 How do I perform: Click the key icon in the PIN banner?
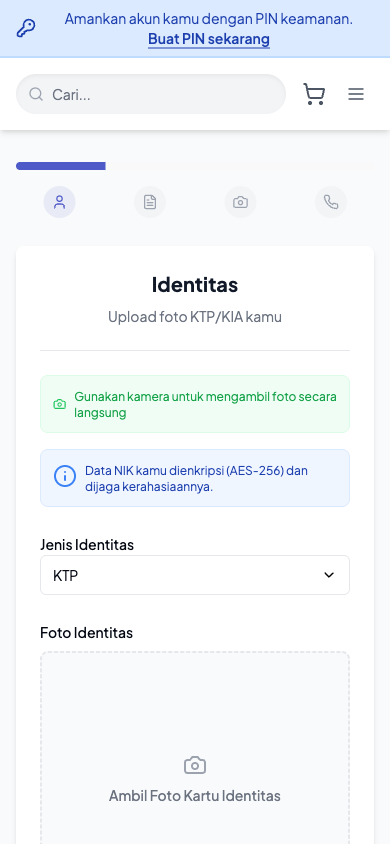[x=26, y=28]
